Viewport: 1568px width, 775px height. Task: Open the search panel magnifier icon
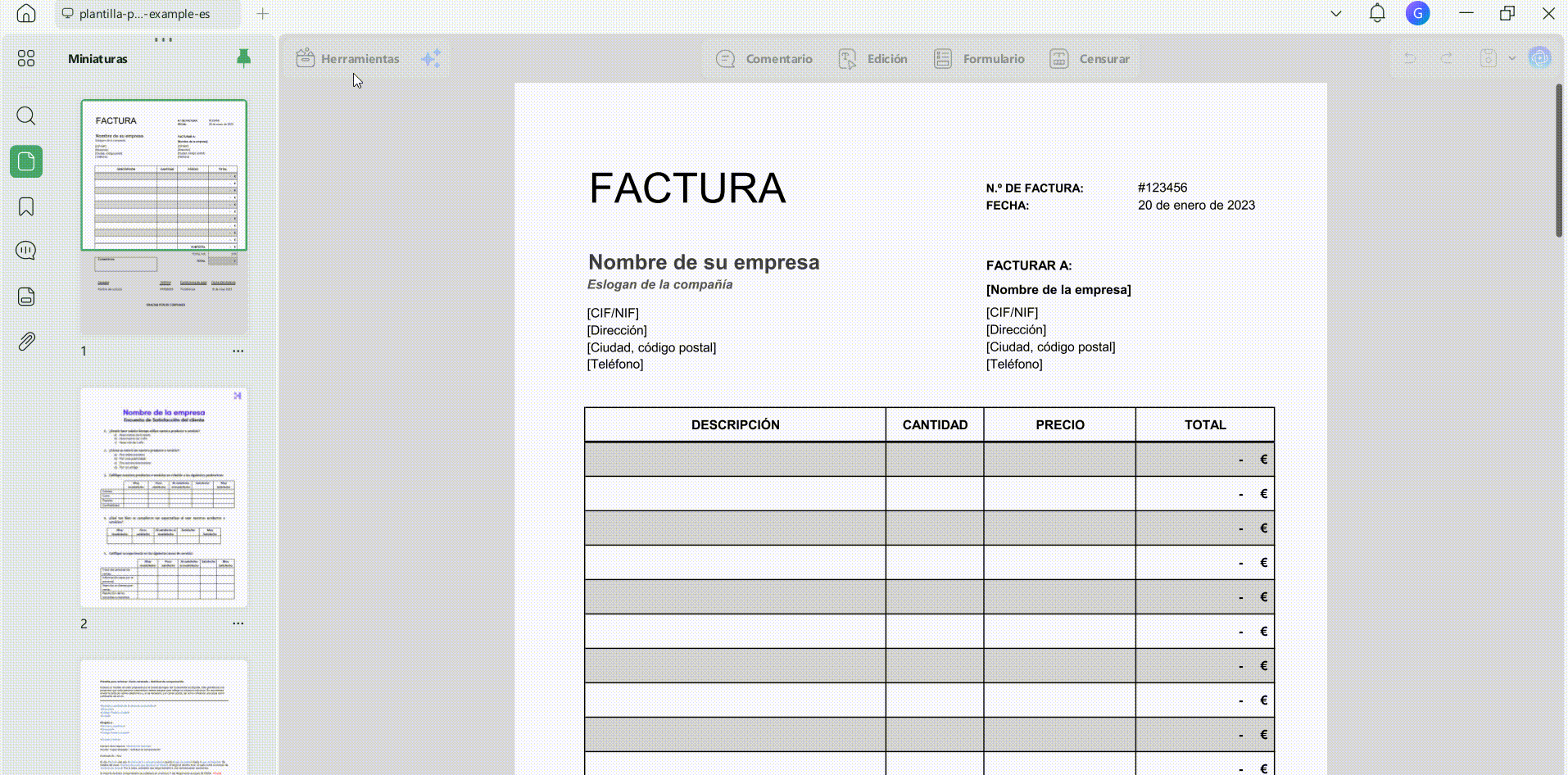coord(26,116)
